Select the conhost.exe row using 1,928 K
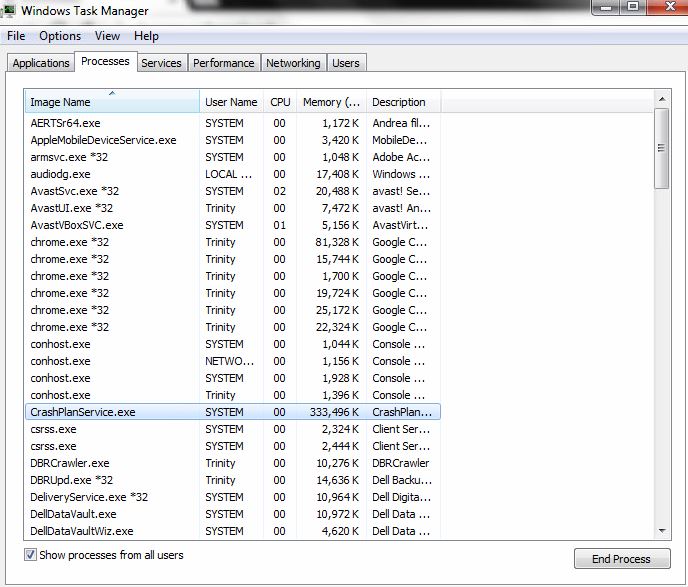 [233, 378]
